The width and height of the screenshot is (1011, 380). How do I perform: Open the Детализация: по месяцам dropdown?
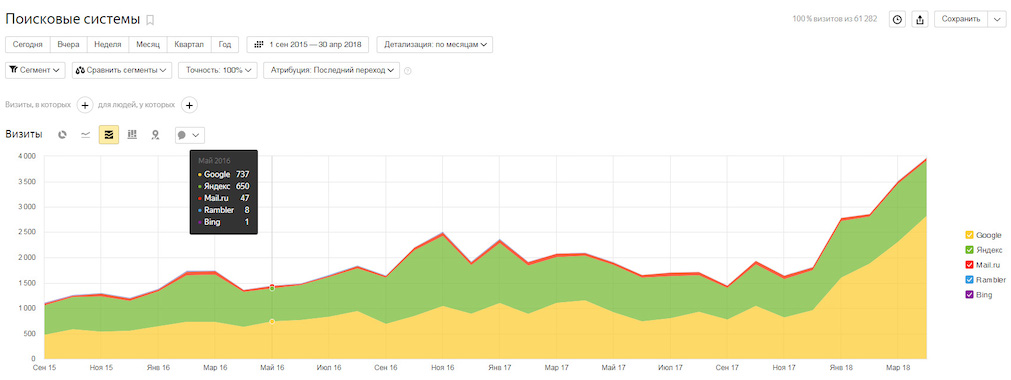point(435,45)
